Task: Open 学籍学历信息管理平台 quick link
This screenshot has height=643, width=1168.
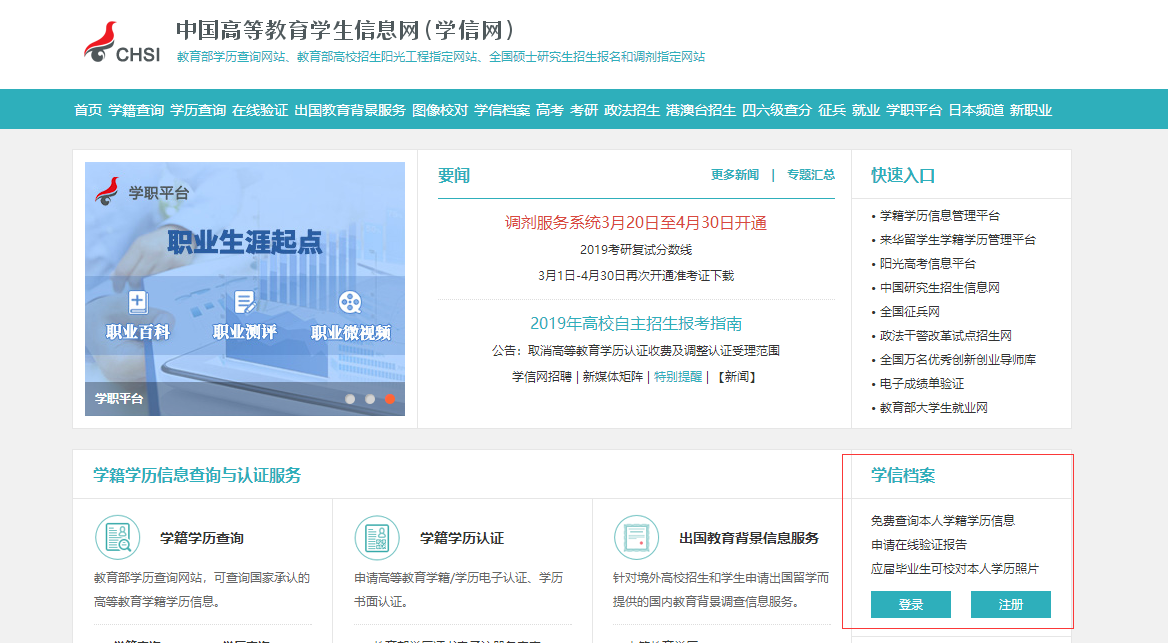Action: coord(939,215)
